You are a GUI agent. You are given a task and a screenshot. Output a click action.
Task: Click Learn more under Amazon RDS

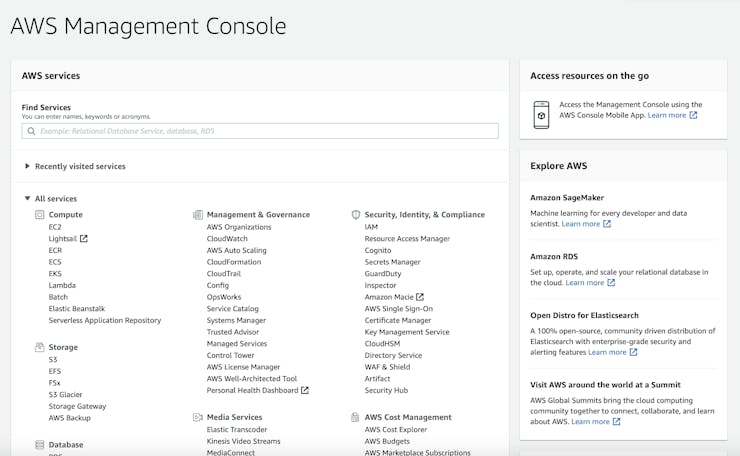click(585, 283)
